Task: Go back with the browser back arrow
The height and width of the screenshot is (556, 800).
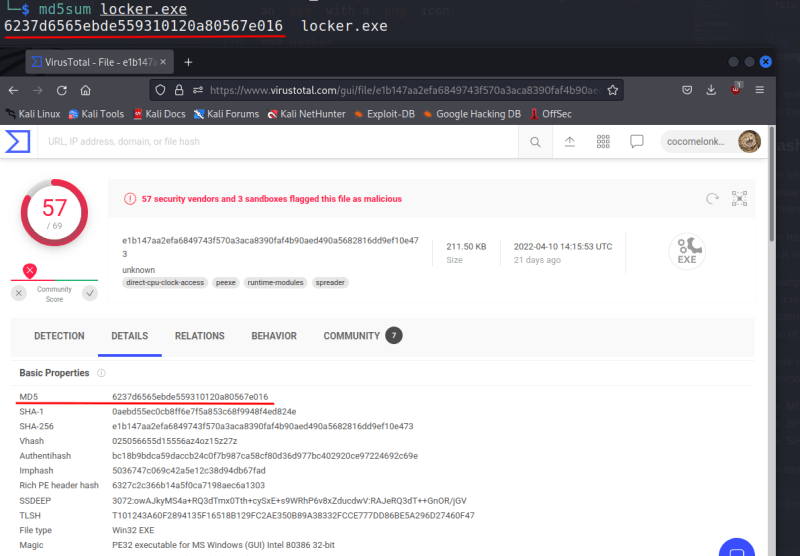Action: (x=13, y=90)
